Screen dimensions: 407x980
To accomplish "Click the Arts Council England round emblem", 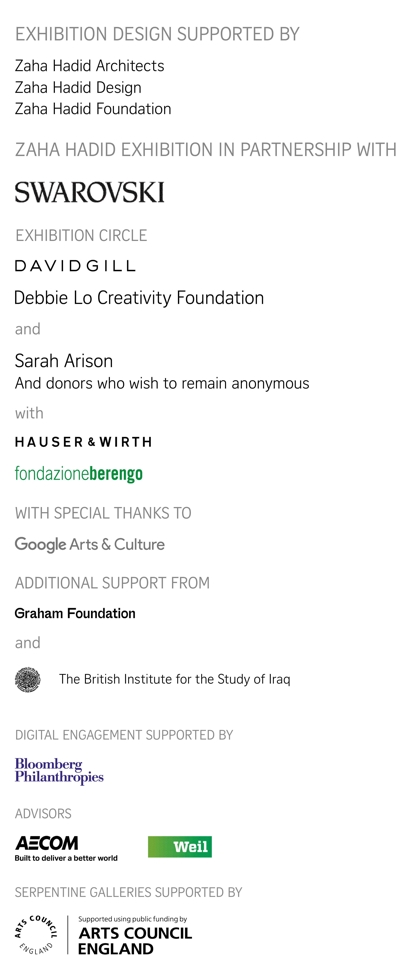I will pos(36,934).
